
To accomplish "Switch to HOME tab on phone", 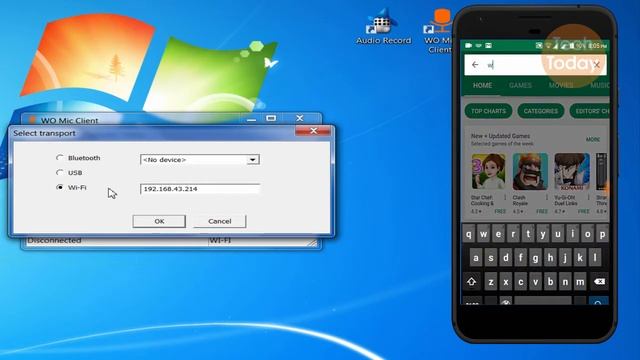I will [x=482, y=85].
